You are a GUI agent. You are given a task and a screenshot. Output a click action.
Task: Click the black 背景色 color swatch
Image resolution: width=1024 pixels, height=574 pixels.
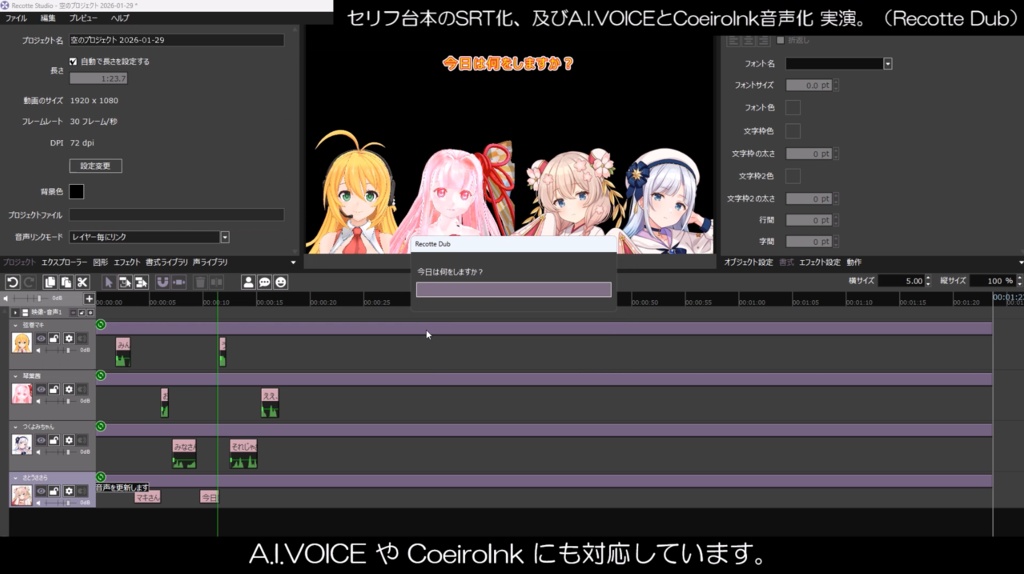pyautogui.click(x=76, y=191)
